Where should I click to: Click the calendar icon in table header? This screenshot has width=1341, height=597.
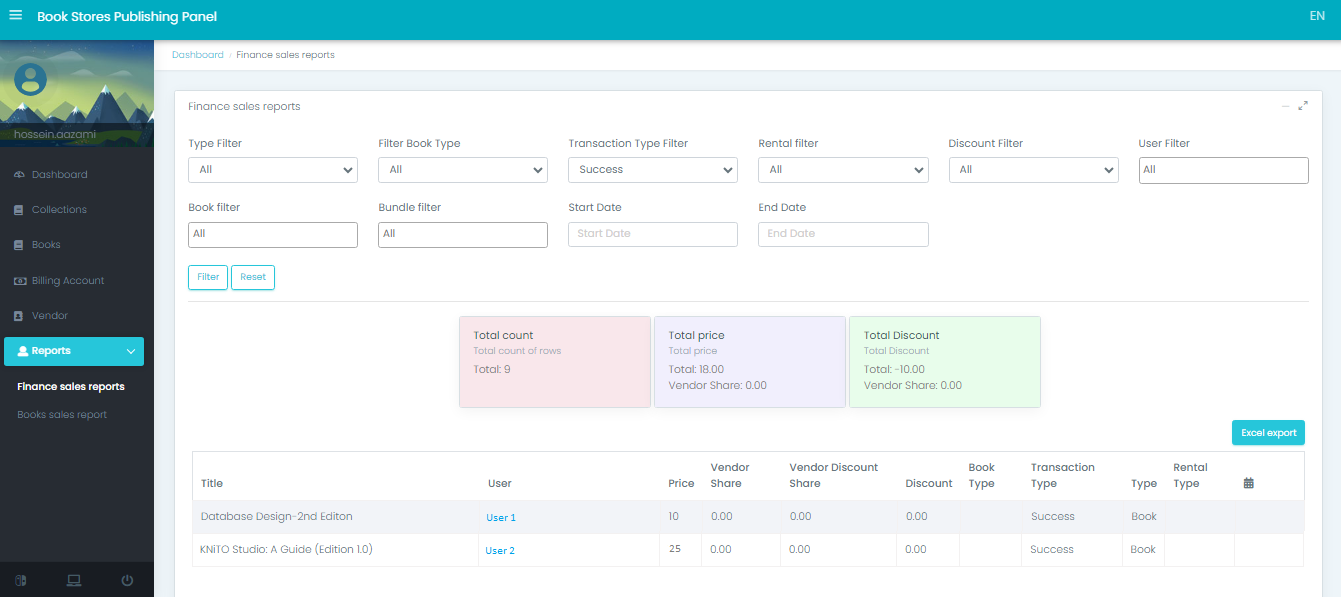click(x=1248, y=483)
